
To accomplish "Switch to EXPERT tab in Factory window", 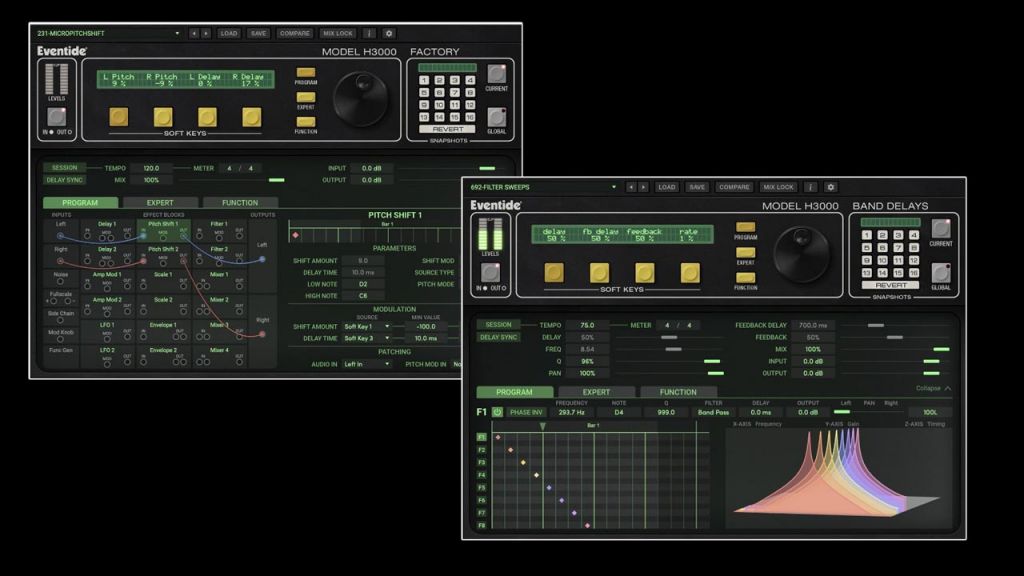I will 160,202.
